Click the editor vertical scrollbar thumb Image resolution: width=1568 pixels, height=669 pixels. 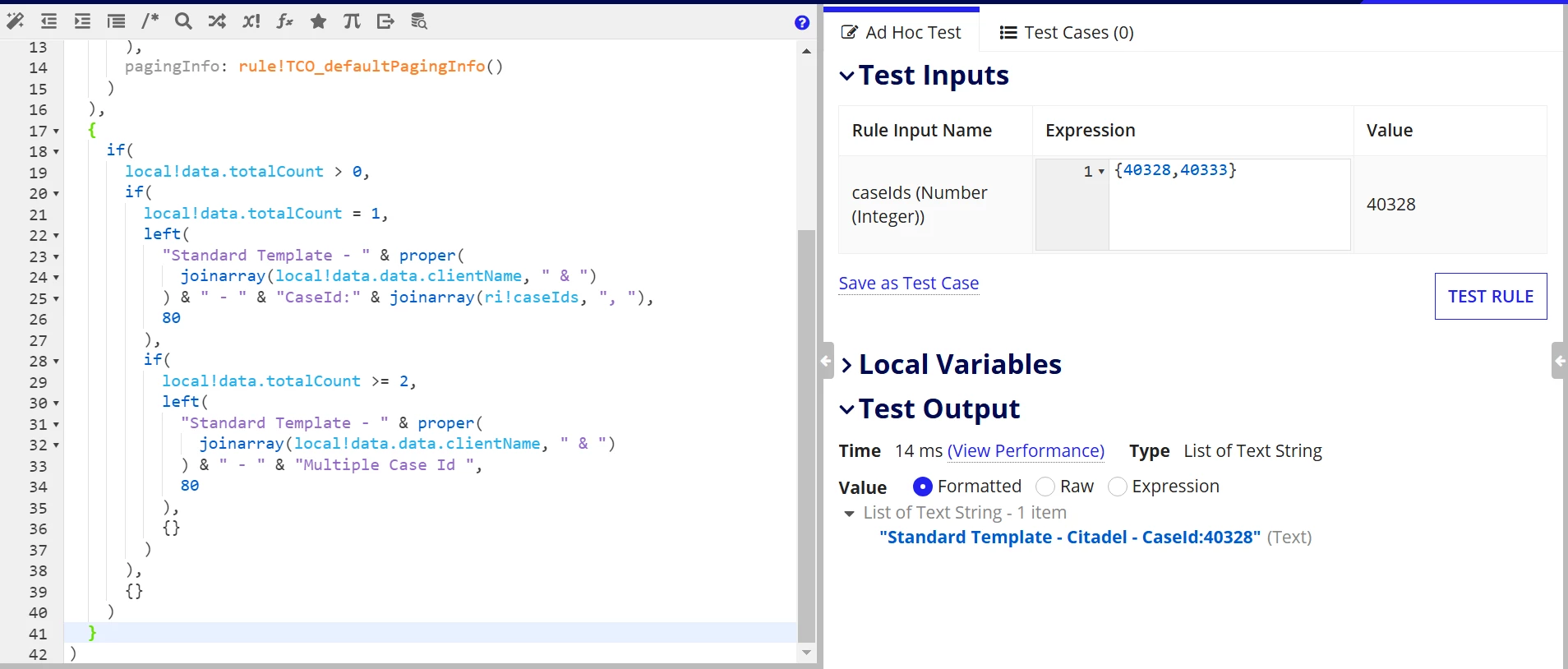(806, 435)
